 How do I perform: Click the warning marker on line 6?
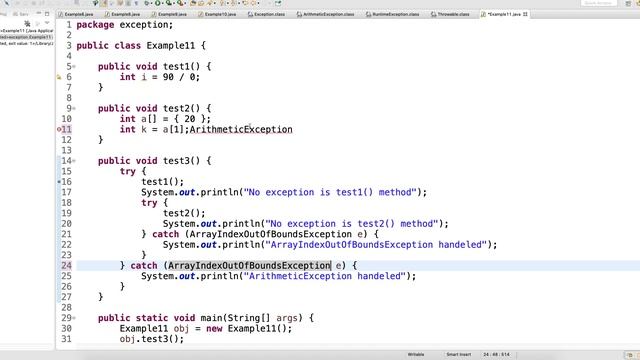point(59,77)
